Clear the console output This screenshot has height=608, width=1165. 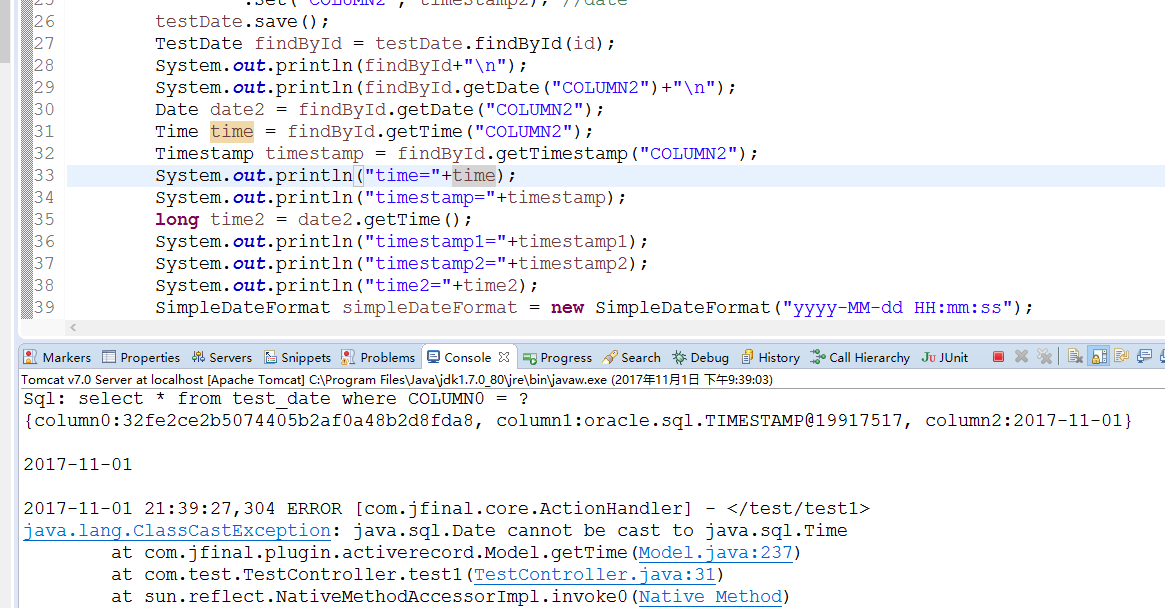point(1075,357)
